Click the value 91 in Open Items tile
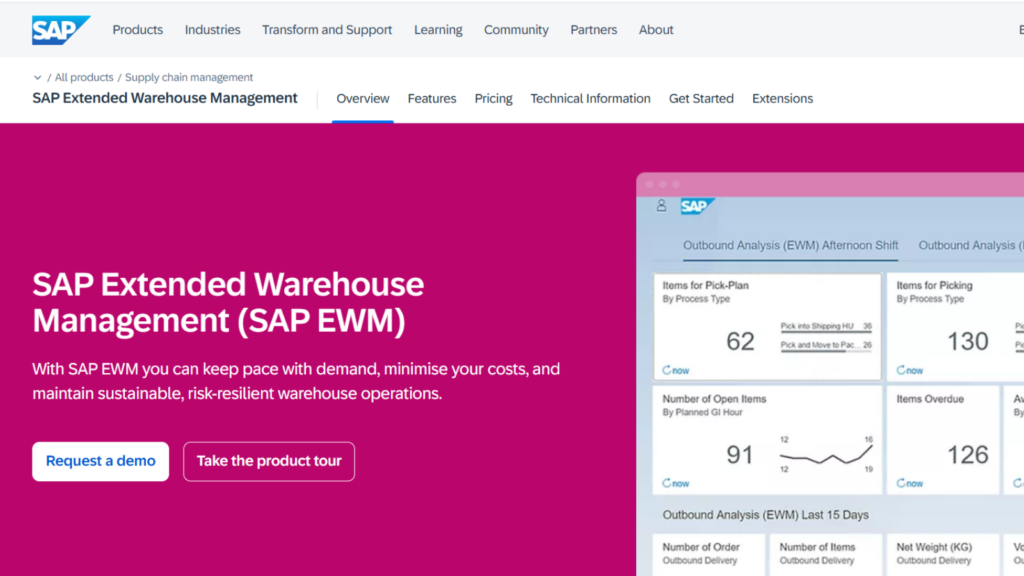The height and width of the screenshot is (576, 1024). pos(740,455)
